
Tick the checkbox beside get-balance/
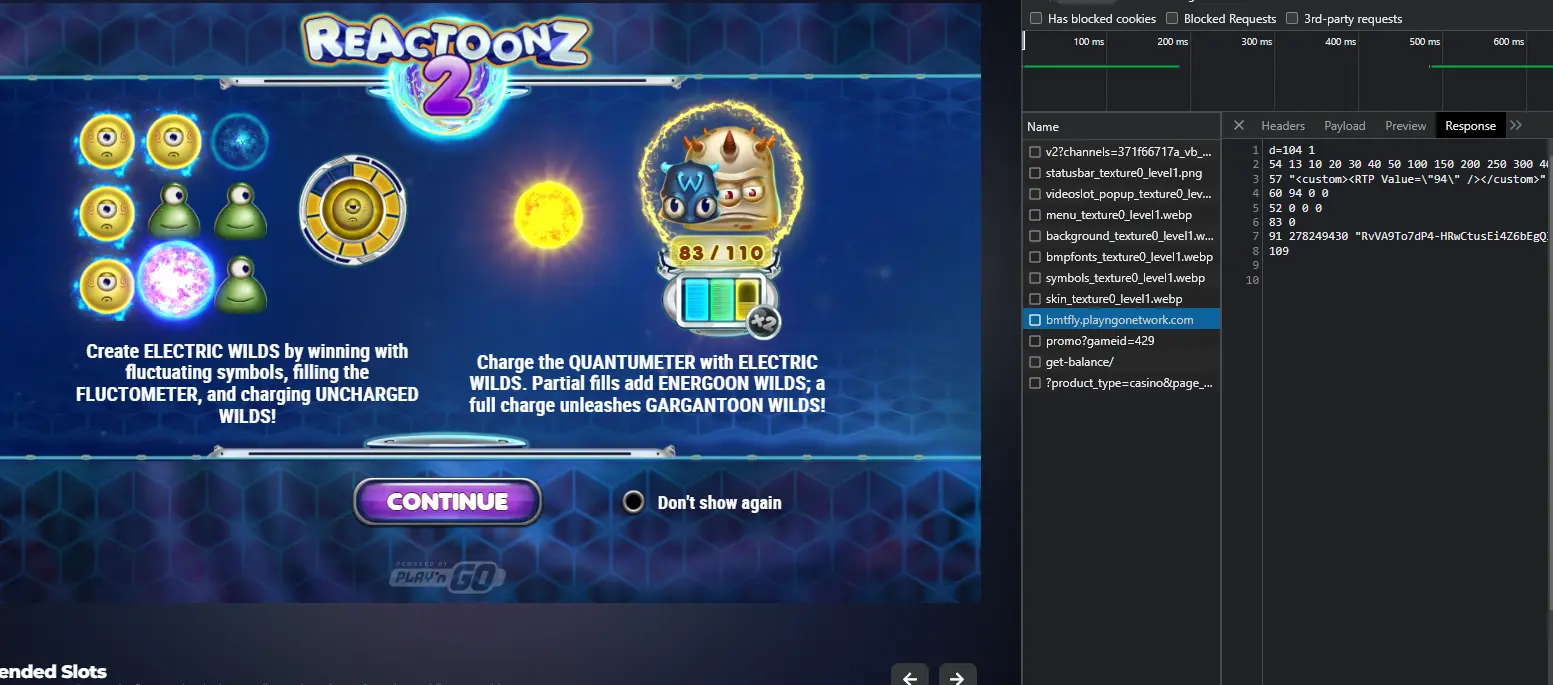pyautogui.click(x=1035, y=362)
